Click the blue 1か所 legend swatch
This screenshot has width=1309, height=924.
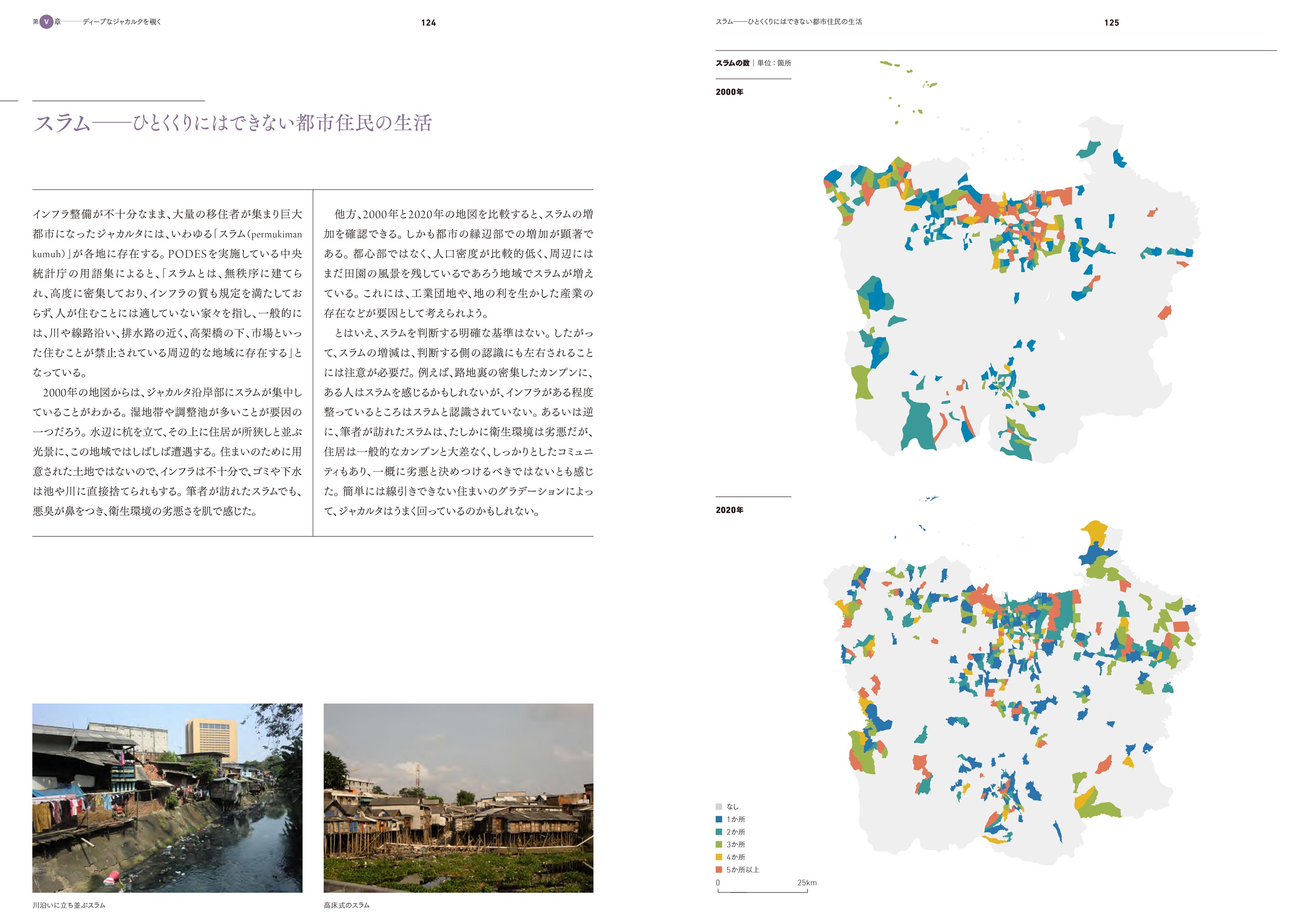(x=719, y=819)
